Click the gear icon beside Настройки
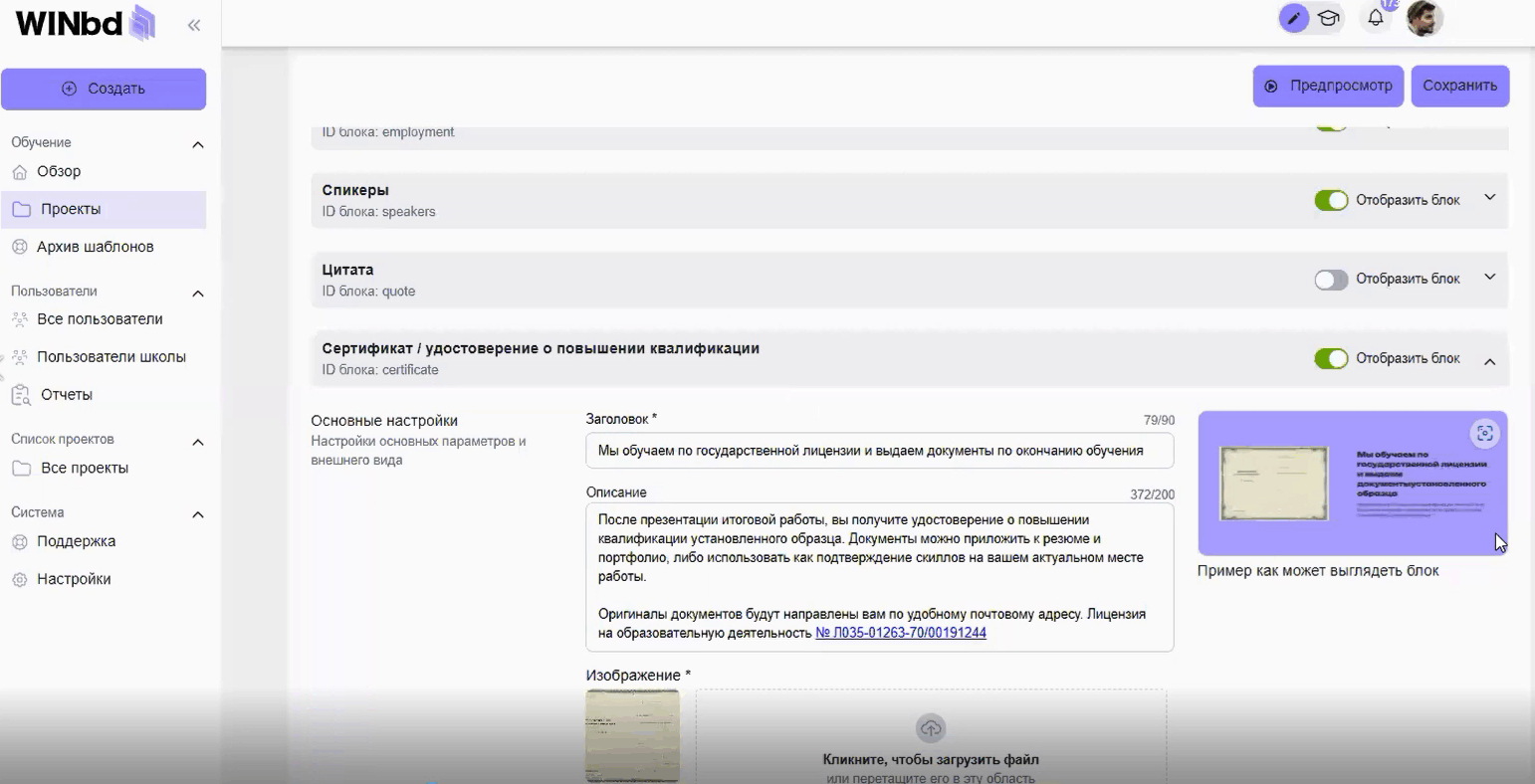 20,580
